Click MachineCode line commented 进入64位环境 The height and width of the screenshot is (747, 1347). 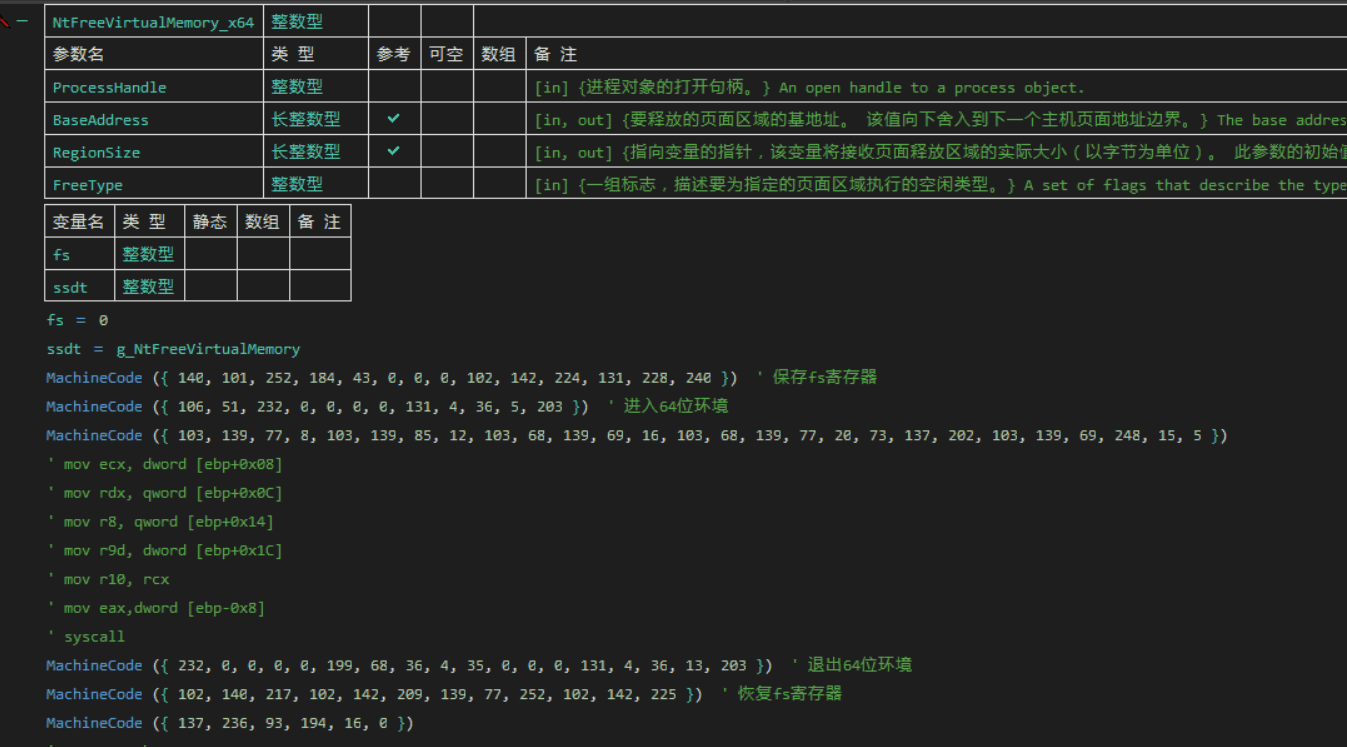[x=387, y=406]
